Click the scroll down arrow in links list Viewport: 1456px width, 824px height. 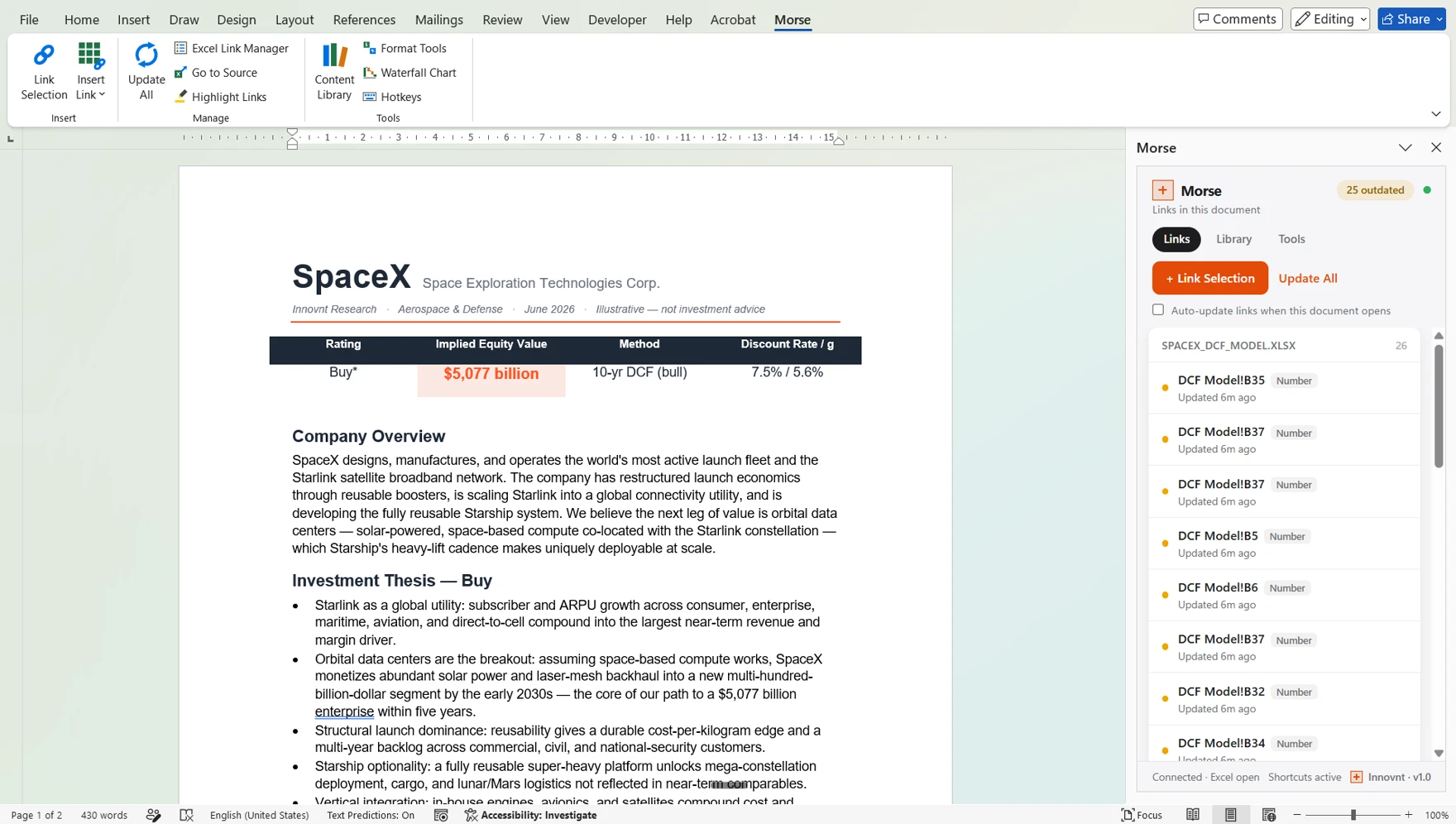1439,754
